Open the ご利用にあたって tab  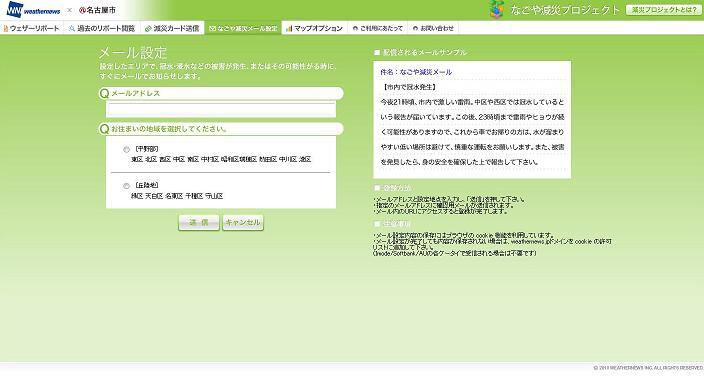[378, 28]
